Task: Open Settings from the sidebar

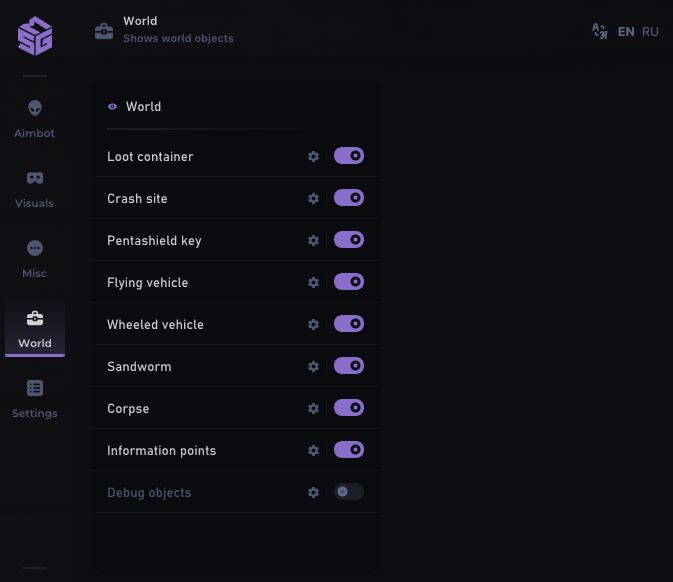Action: pyautogui.click(x=35, y=397)
